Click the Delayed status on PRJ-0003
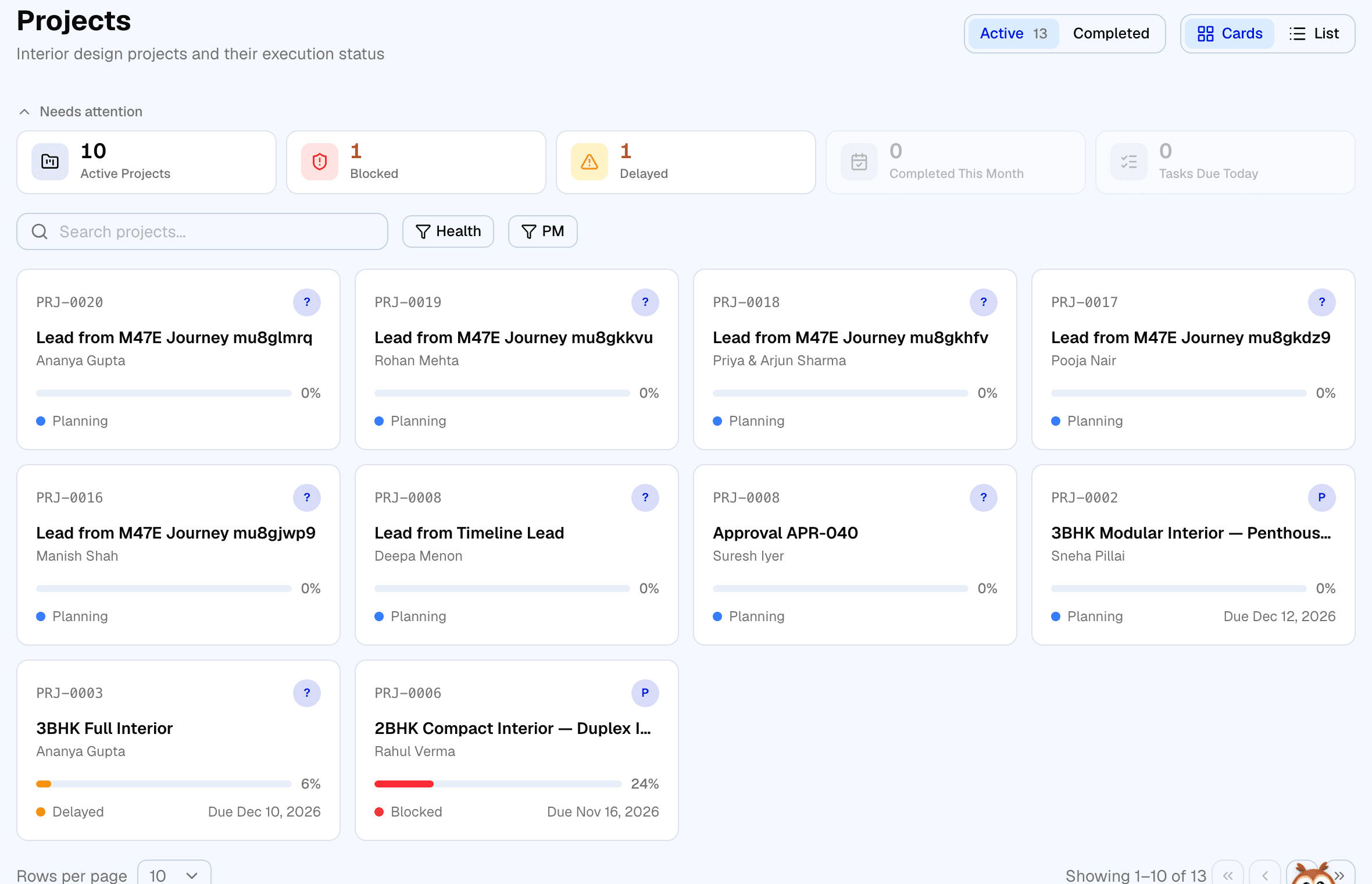This screenshot has height=884, width=1372. coord(70,812)
